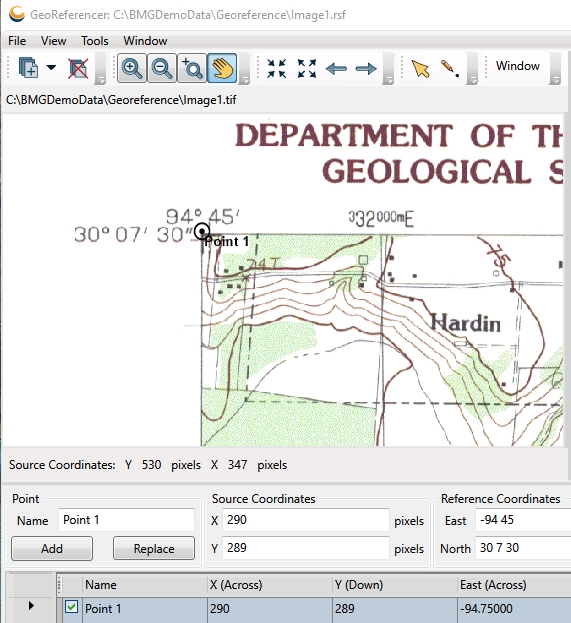The image size is (571, 623).
Task: Click the expand-to-full-extent arrows icon
Action: click(x=307, y=68)
